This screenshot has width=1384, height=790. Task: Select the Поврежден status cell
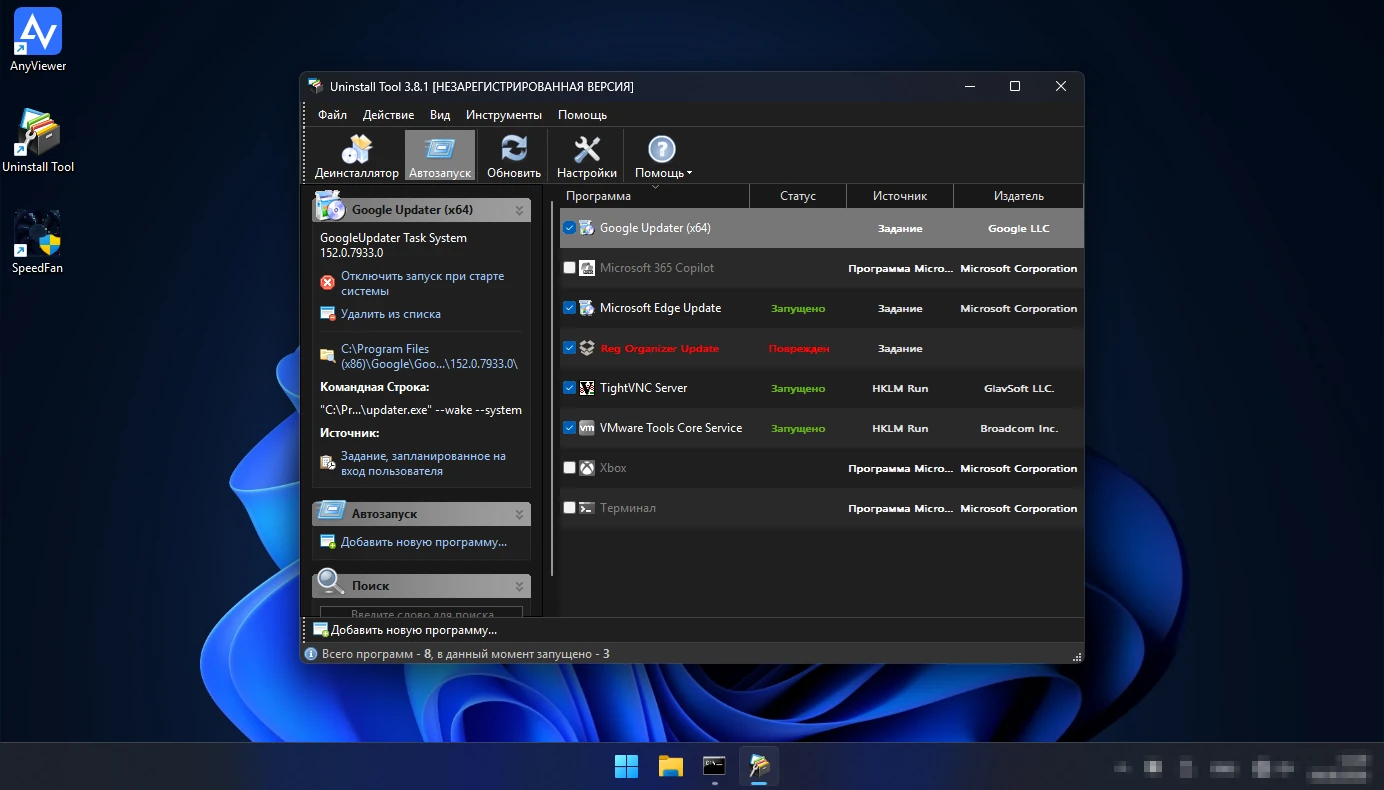pyautogui.click(x=799, y=349)
